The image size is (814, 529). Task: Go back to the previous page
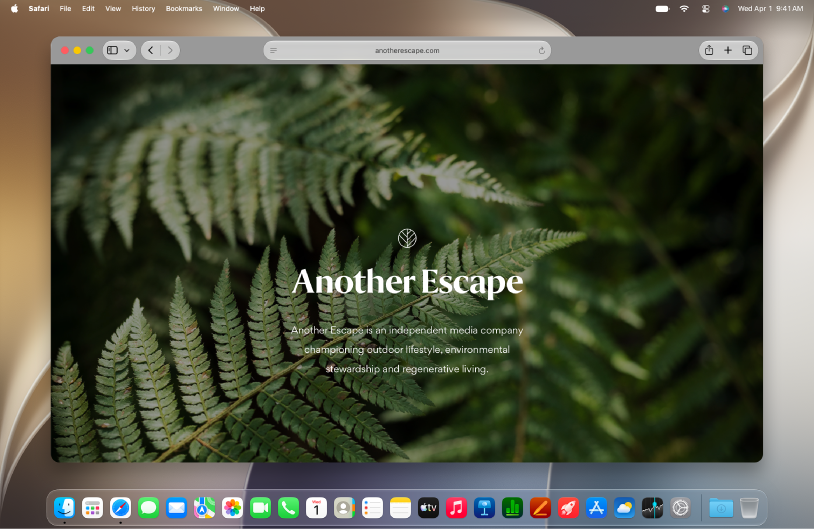coord(151,50)
